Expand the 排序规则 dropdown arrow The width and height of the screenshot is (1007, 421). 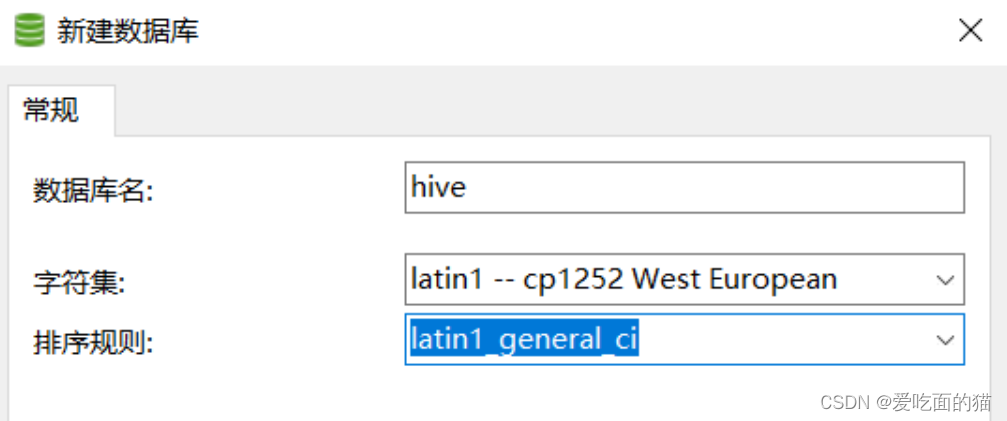(x=945, y=339)
